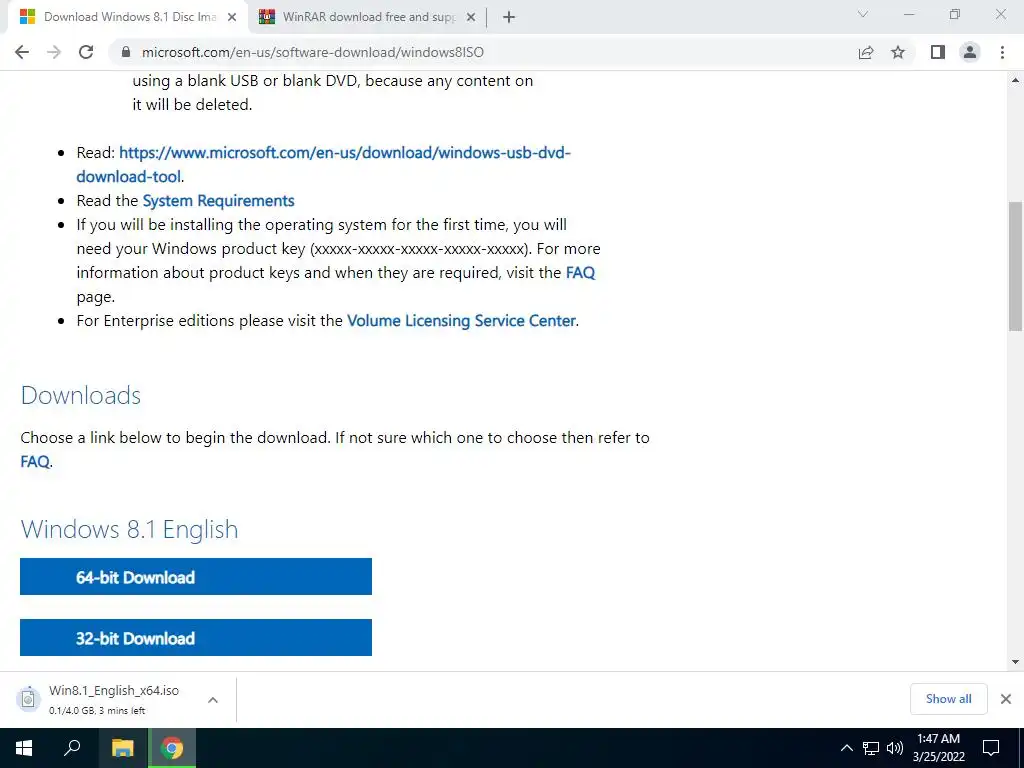This screenshot has width=1024, height=768.
Task: Open the FAQ link under Downloads
Action: (35, 462)
